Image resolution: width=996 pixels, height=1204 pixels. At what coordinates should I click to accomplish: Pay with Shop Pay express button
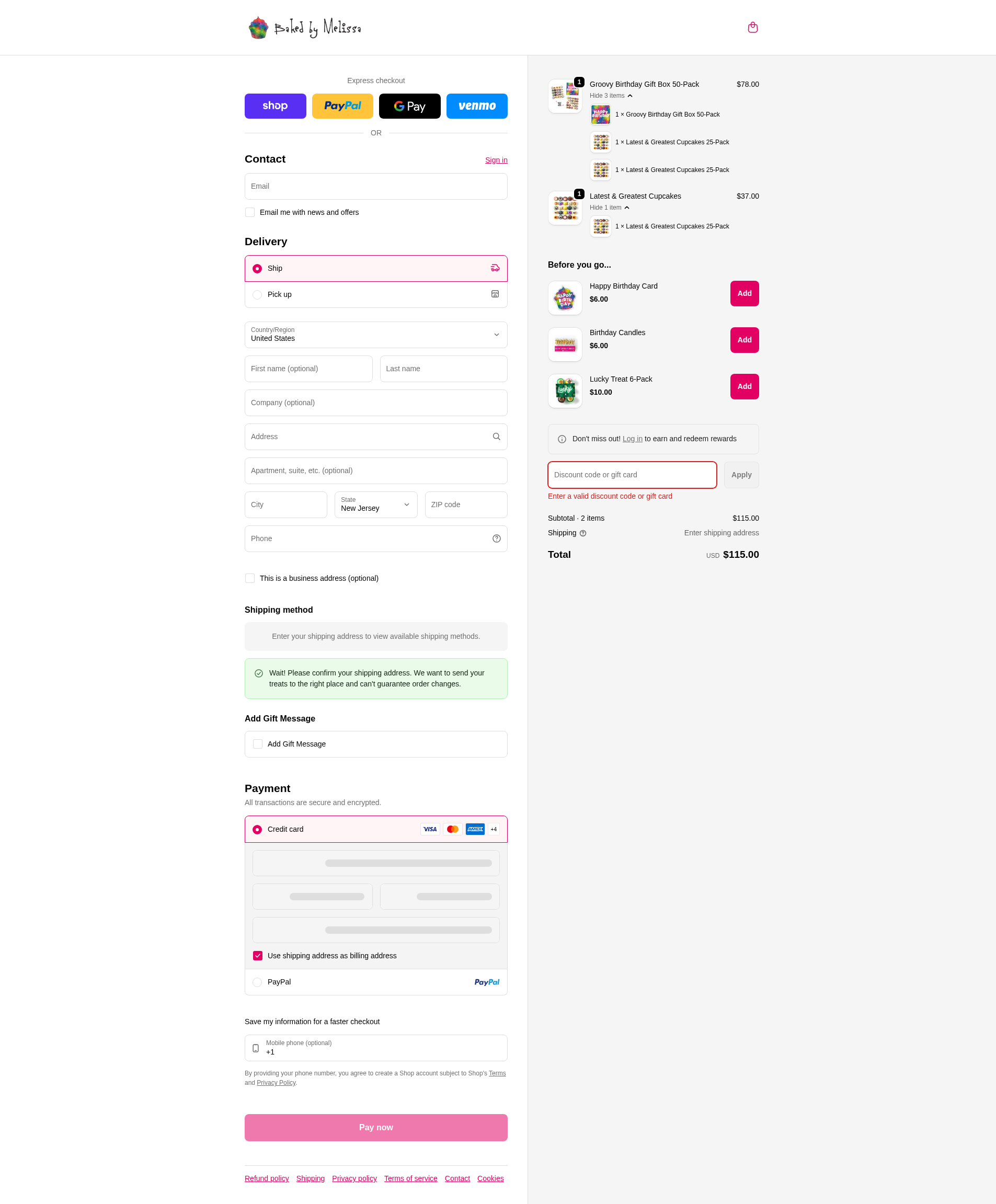(x=275, y=106)
